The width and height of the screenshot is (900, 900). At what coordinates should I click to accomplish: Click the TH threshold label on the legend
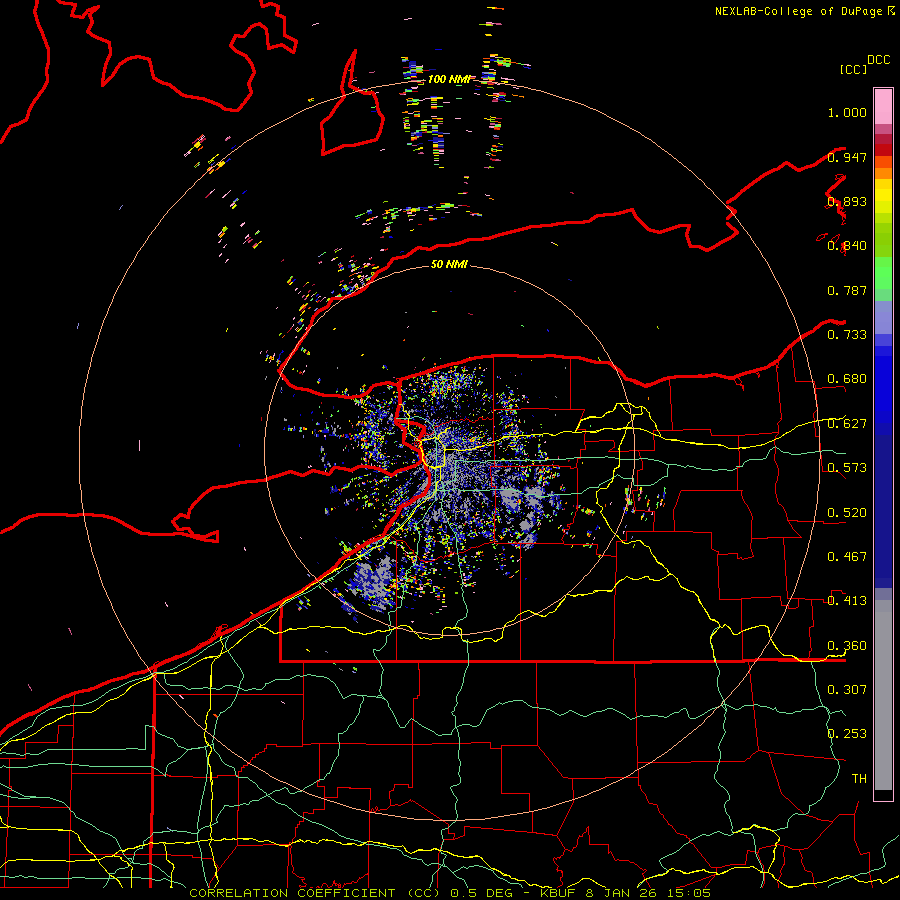[x=859, y=778]
